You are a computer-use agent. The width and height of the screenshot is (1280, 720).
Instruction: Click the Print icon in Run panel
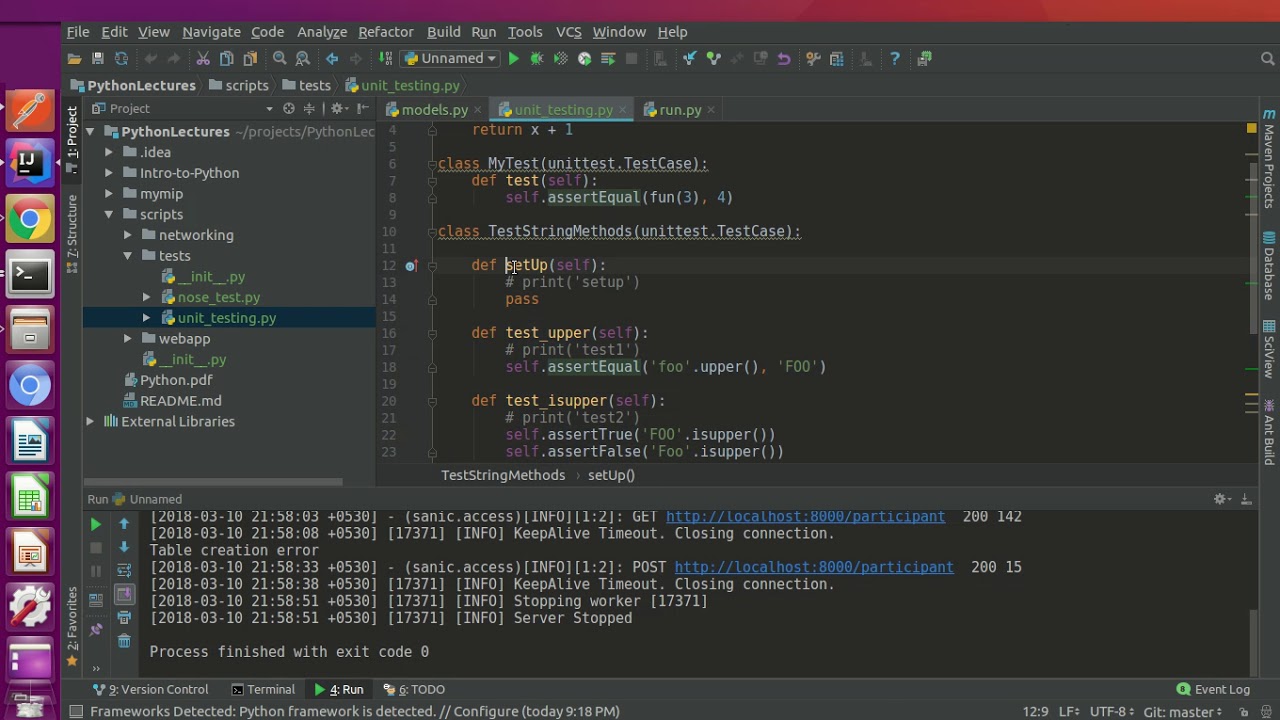click(x=124, y=618)
